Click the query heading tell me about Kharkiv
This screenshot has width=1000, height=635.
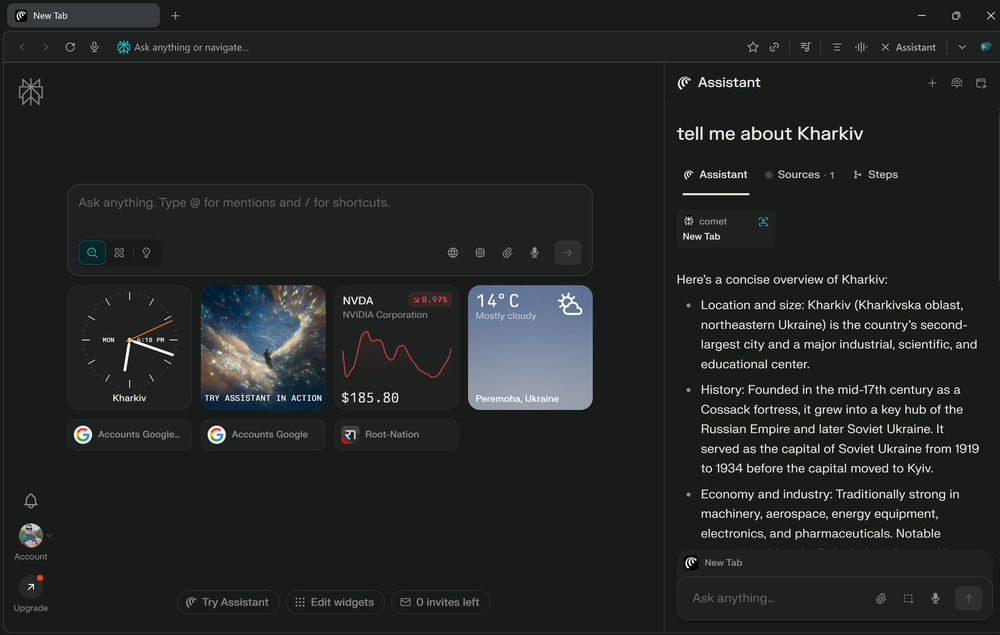point(770,134)
